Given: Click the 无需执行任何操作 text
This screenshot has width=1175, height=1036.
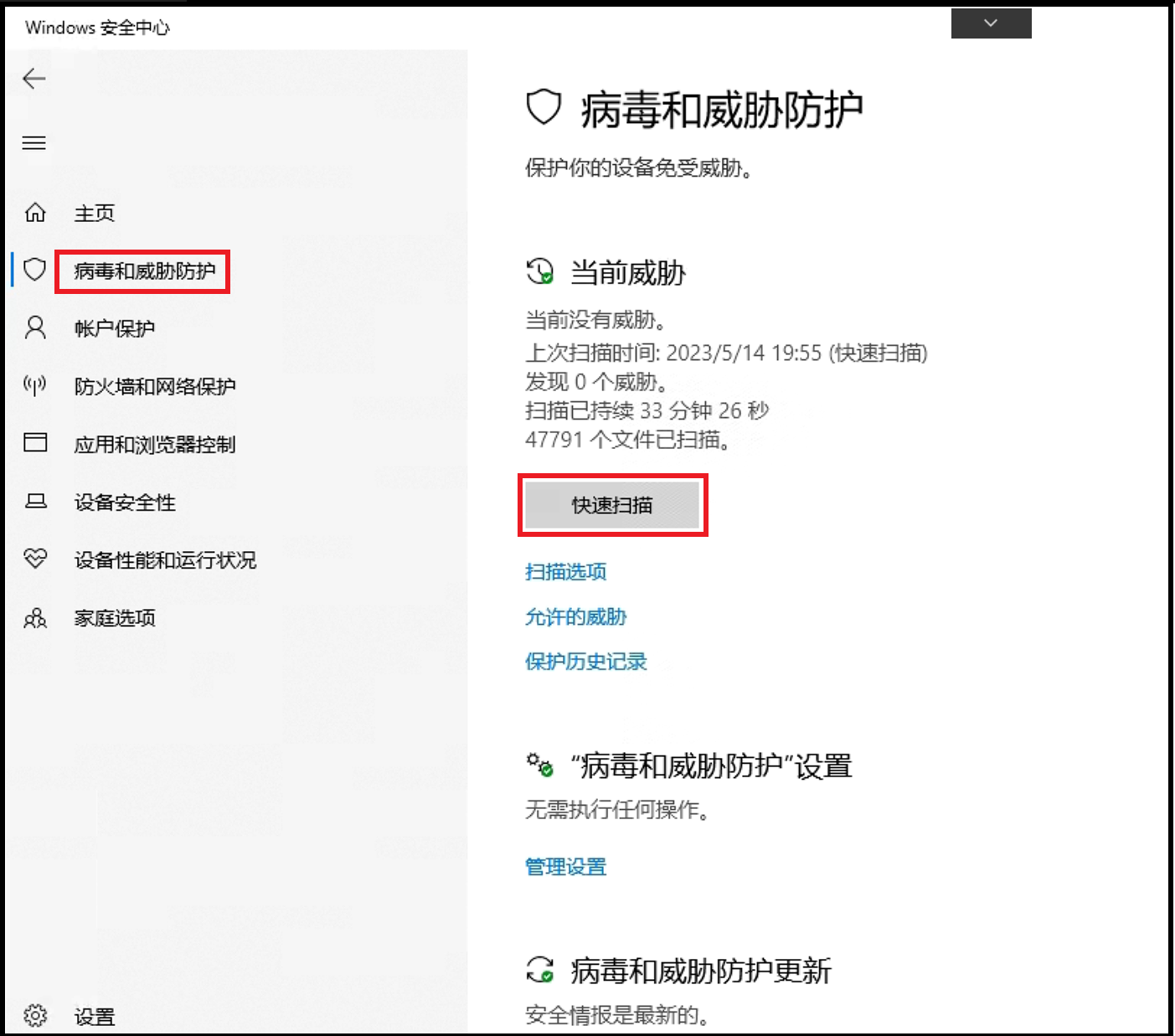Looking at the screenshot, I should pyautogui.click(x=617, y=810).
